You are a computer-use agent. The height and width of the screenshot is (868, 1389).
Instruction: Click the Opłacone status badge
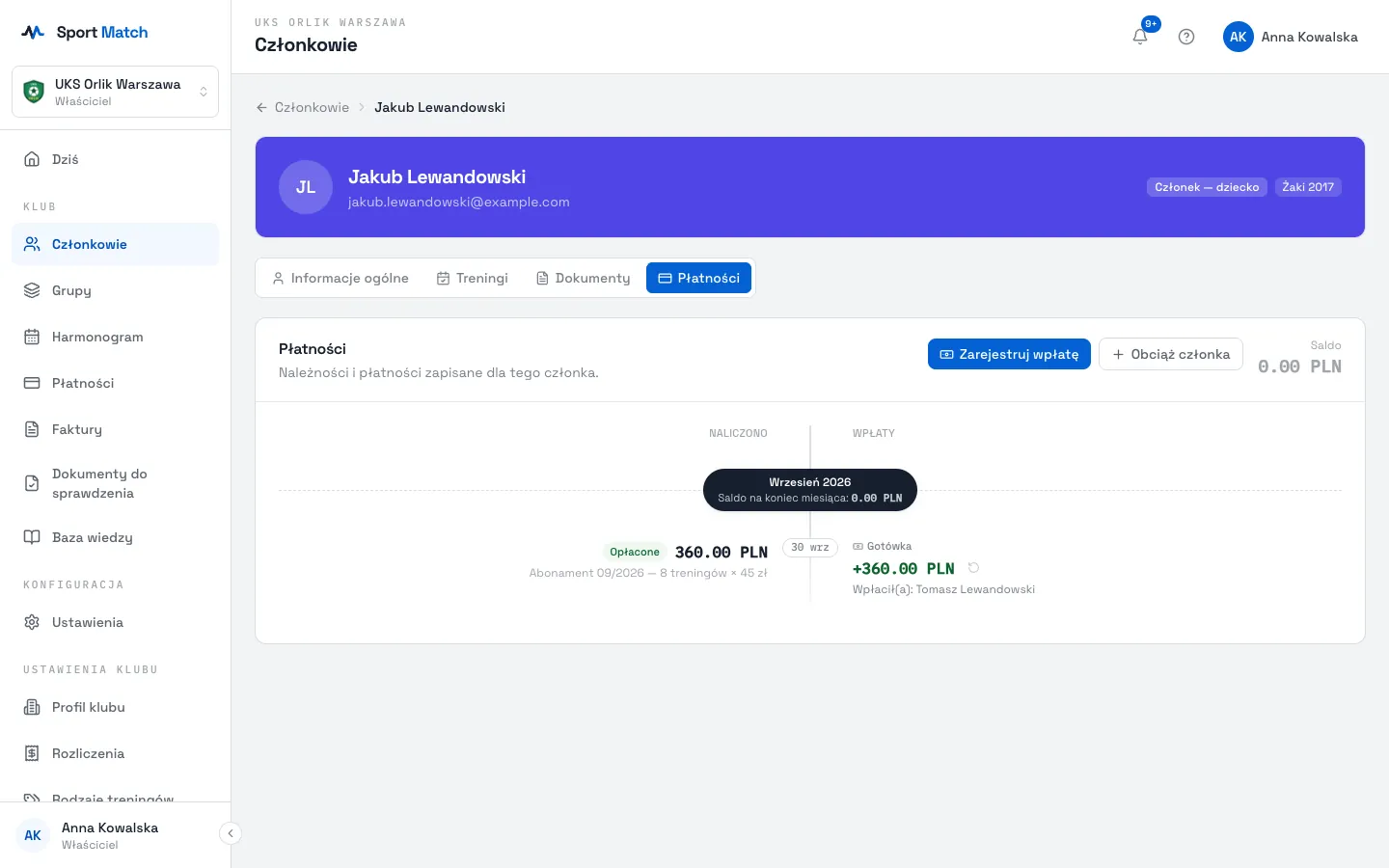[635, 552]
